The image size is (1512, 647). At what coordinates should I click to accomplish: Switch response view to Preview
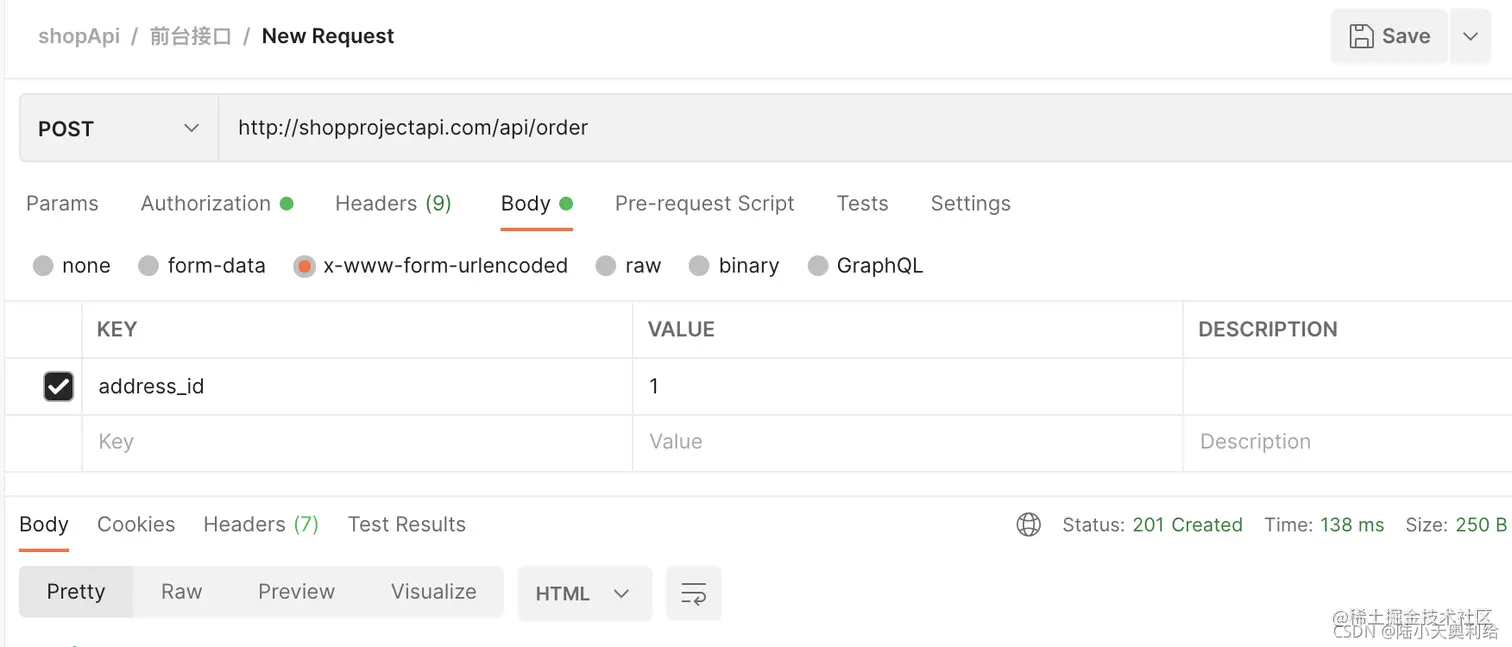(296, 592)
